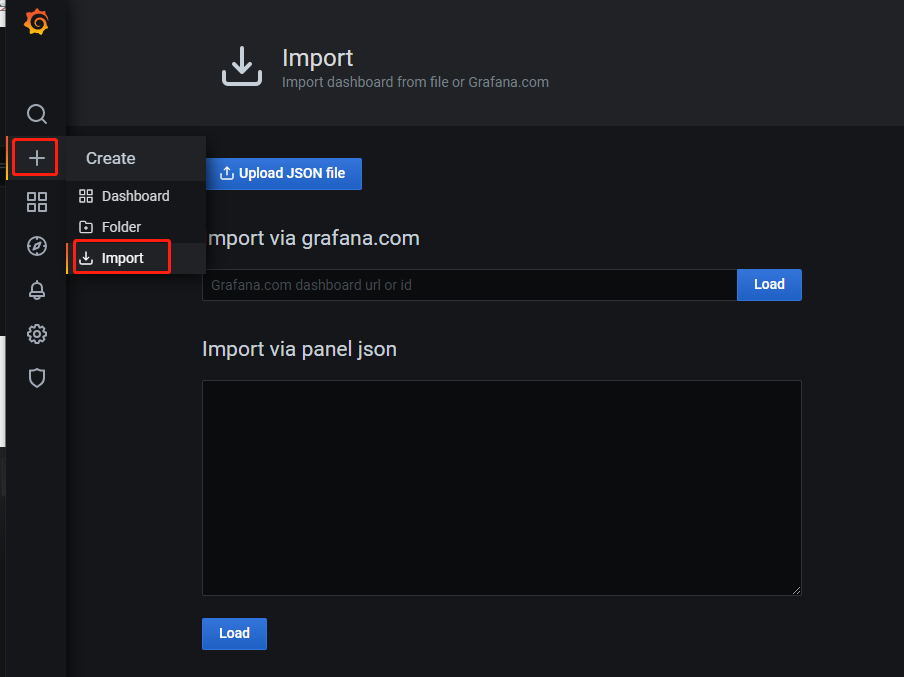The width and height of the screenshot is (904, 677).
Task: Open Dashboards via the four-squares sidebar icon
Action: click(37, 202)
